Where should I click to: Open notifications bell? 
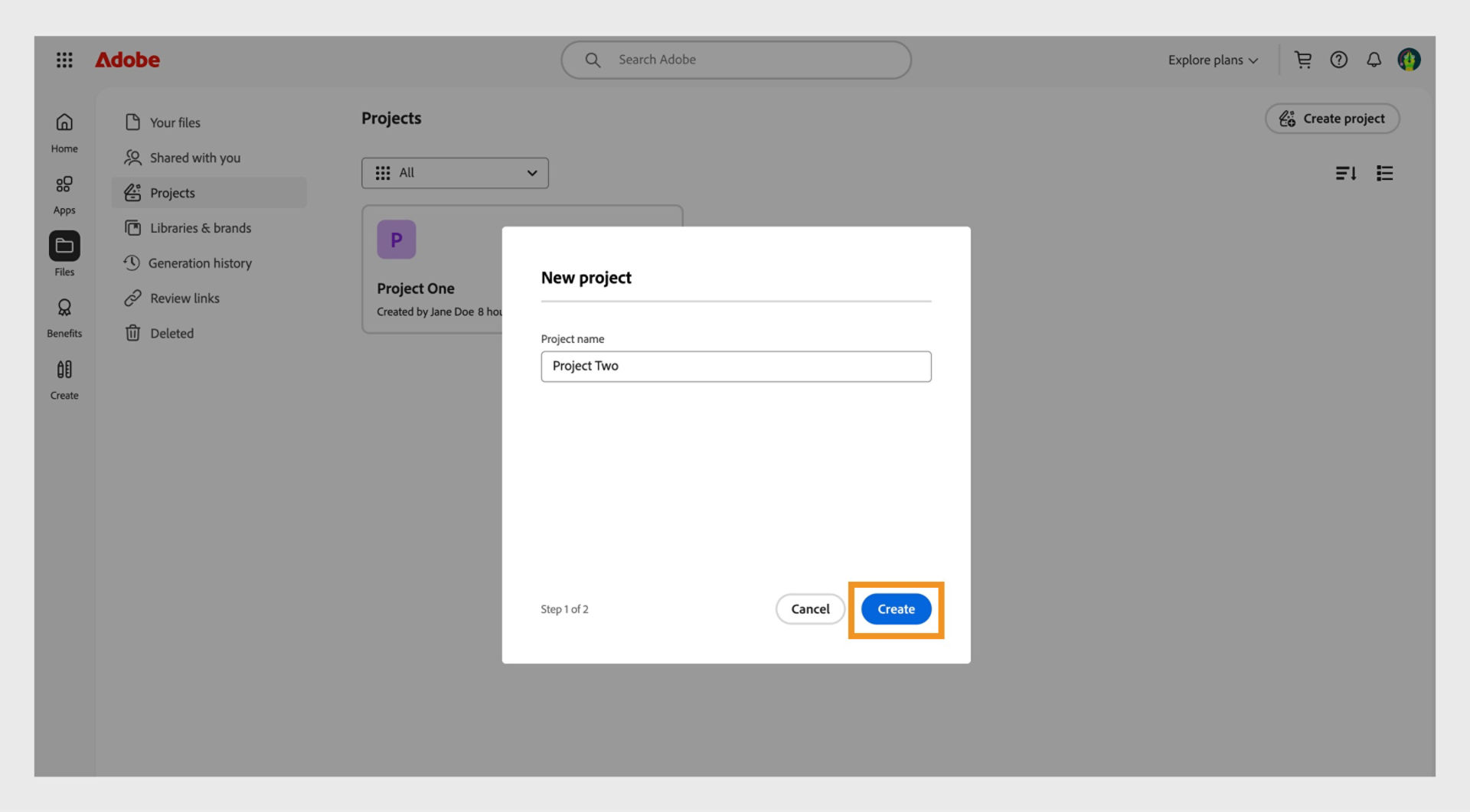click(1374, 59)
